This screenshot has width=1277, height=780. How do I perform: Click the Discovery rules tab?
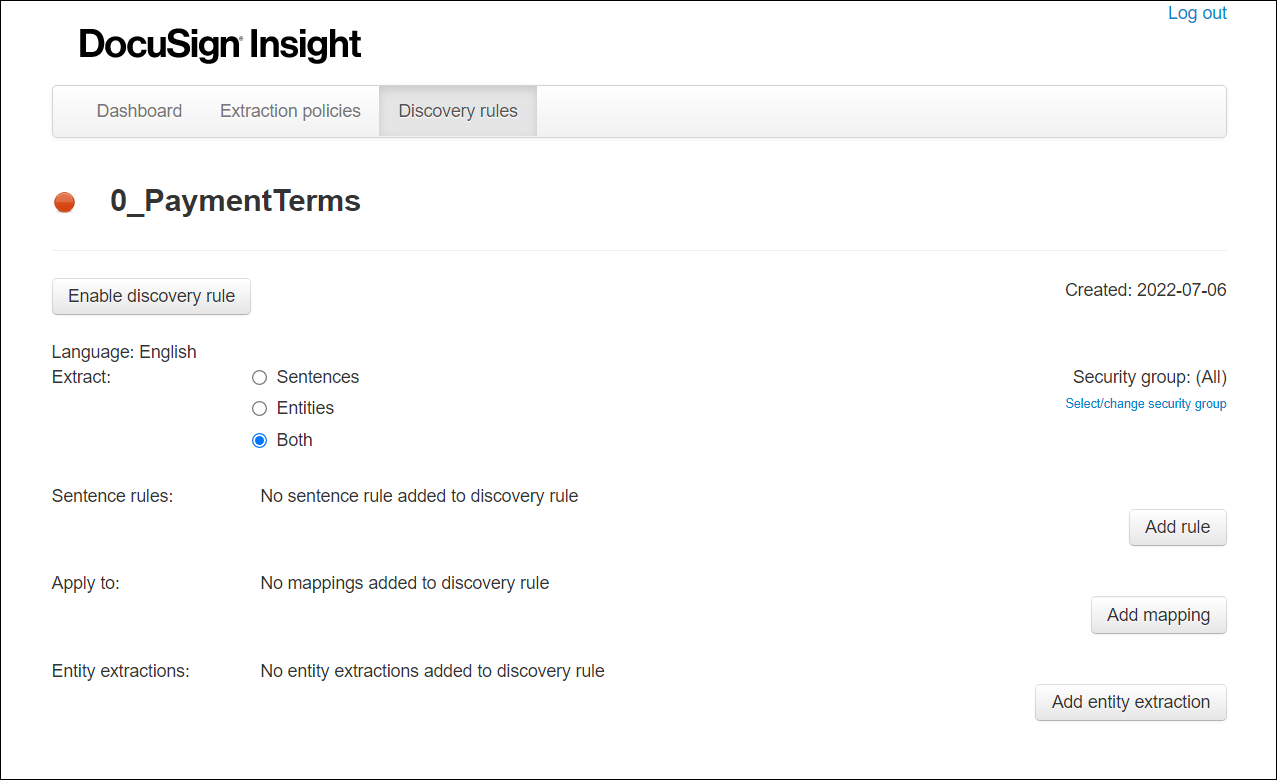(457, 110)
